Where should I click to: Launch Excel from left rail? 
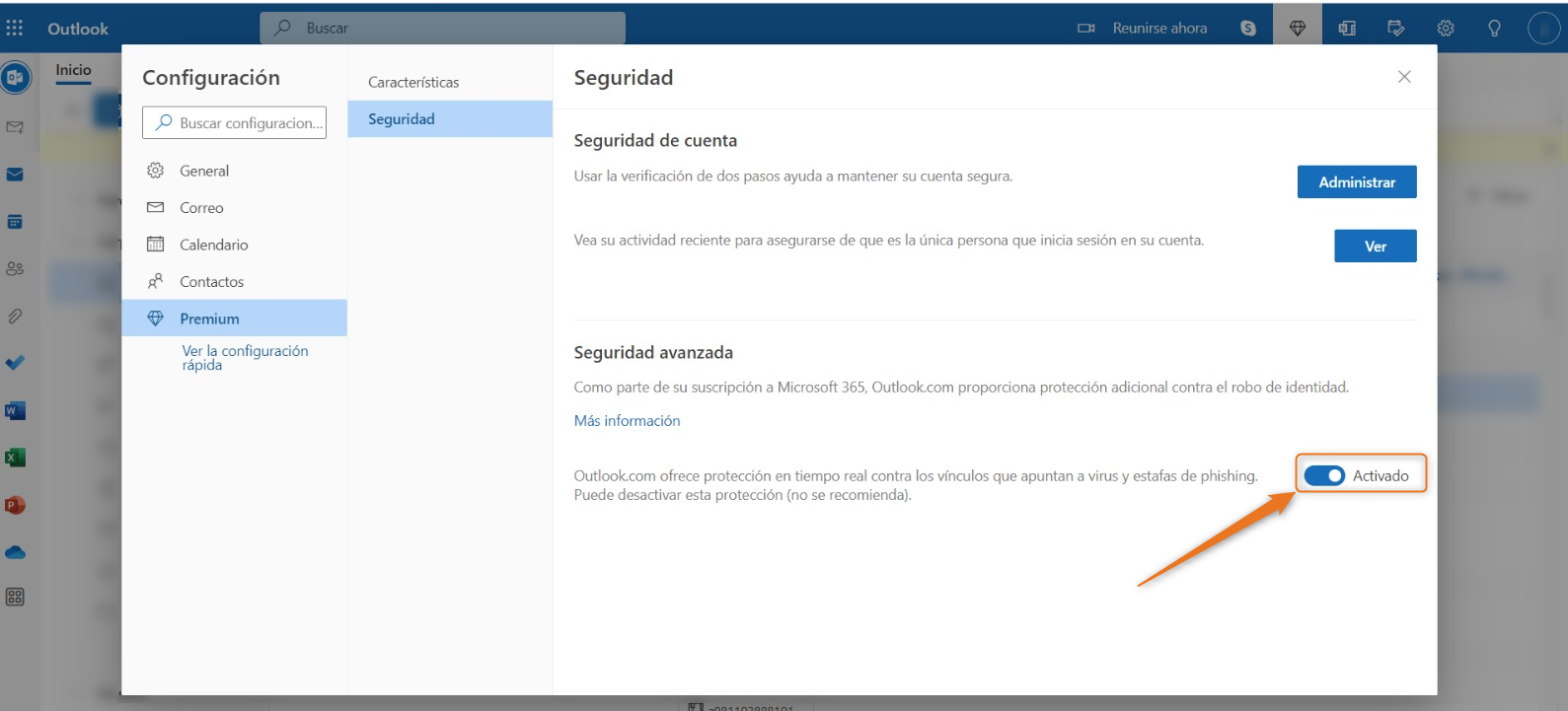pos(15,458)
